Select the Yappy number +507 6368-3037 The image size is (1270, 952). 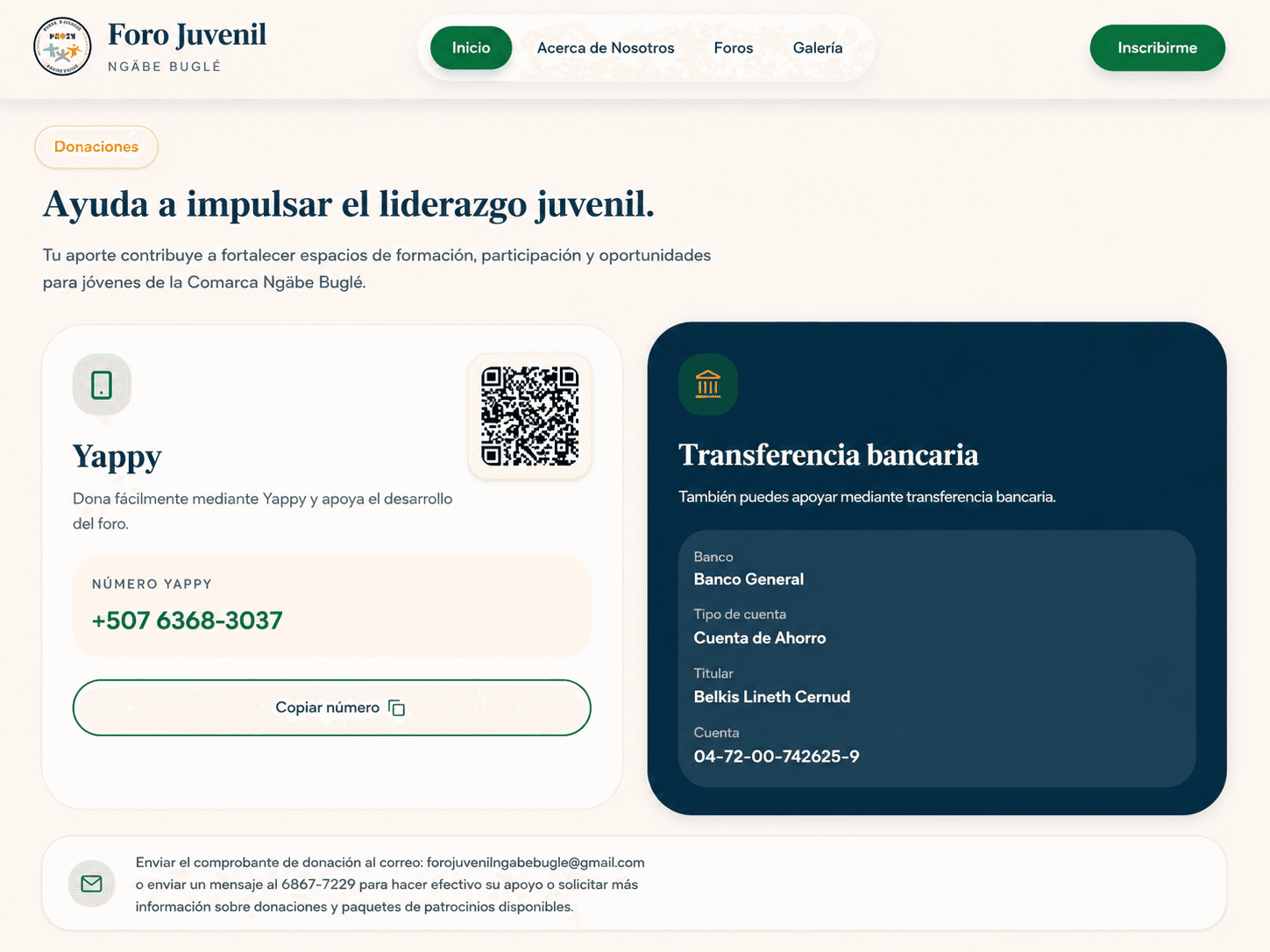tap(188, 621)
